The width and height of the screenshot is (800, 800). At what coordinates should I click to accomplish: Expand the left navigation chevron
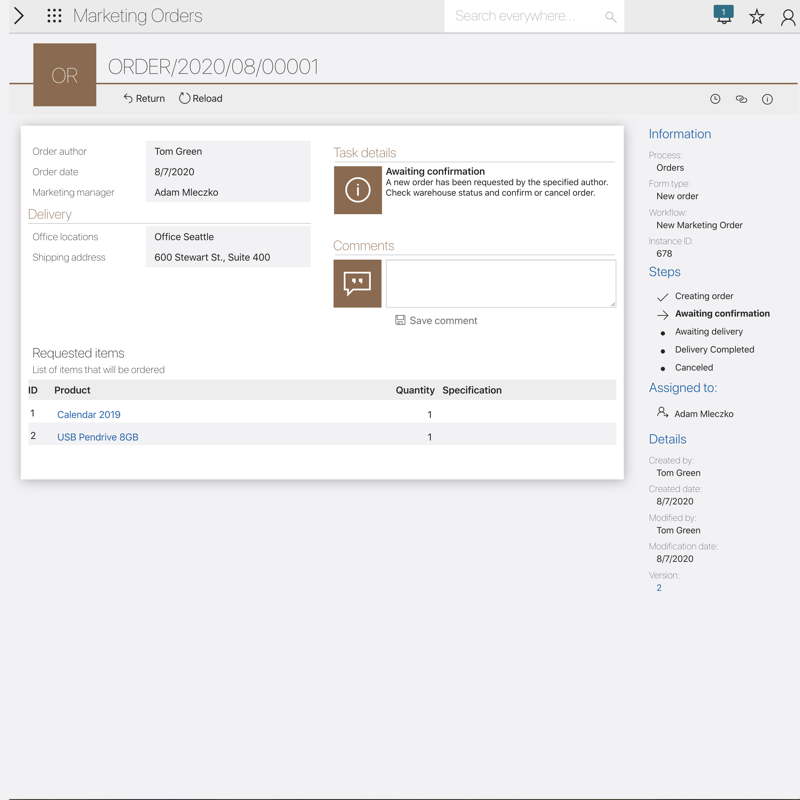18,16
